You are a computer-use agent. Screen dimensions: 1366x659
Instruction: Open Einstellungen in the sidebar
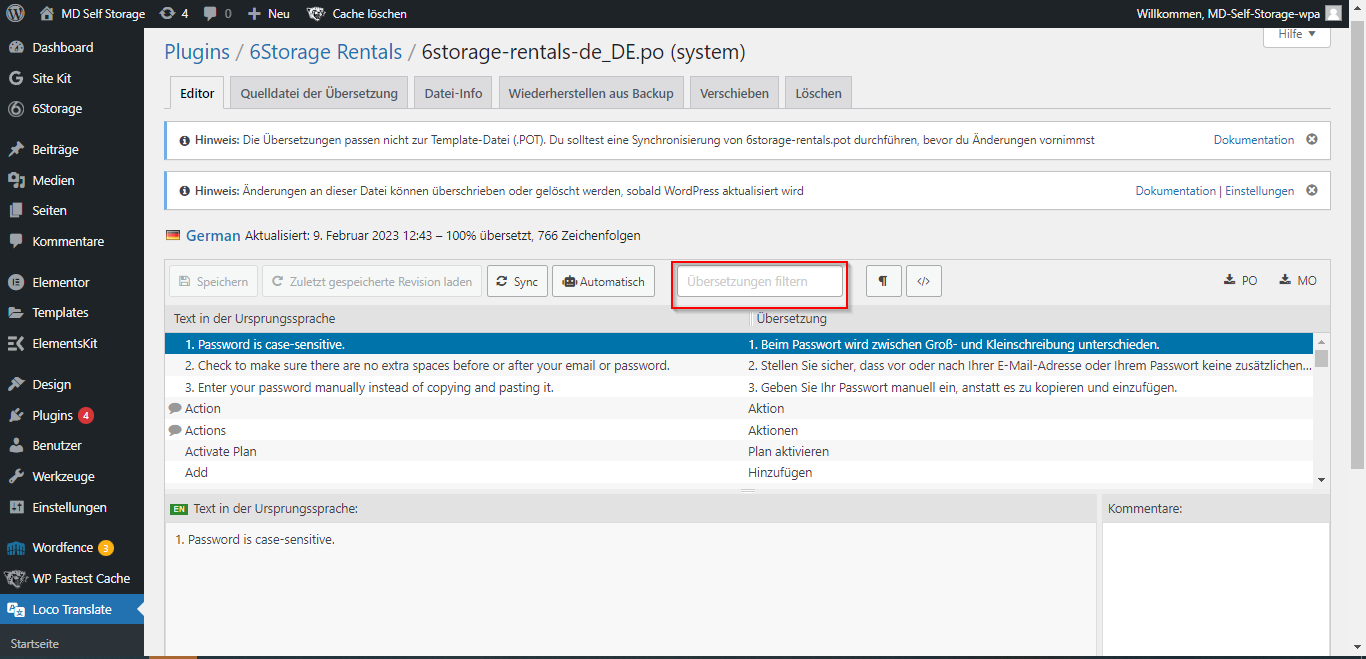[x=72, y=507]
